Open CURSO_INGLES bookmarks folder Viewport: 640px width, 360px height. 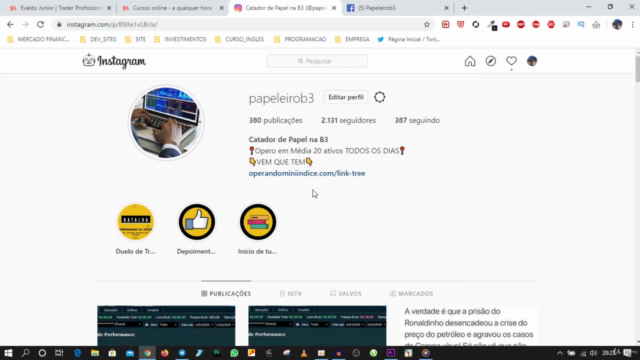coord(240,40)
